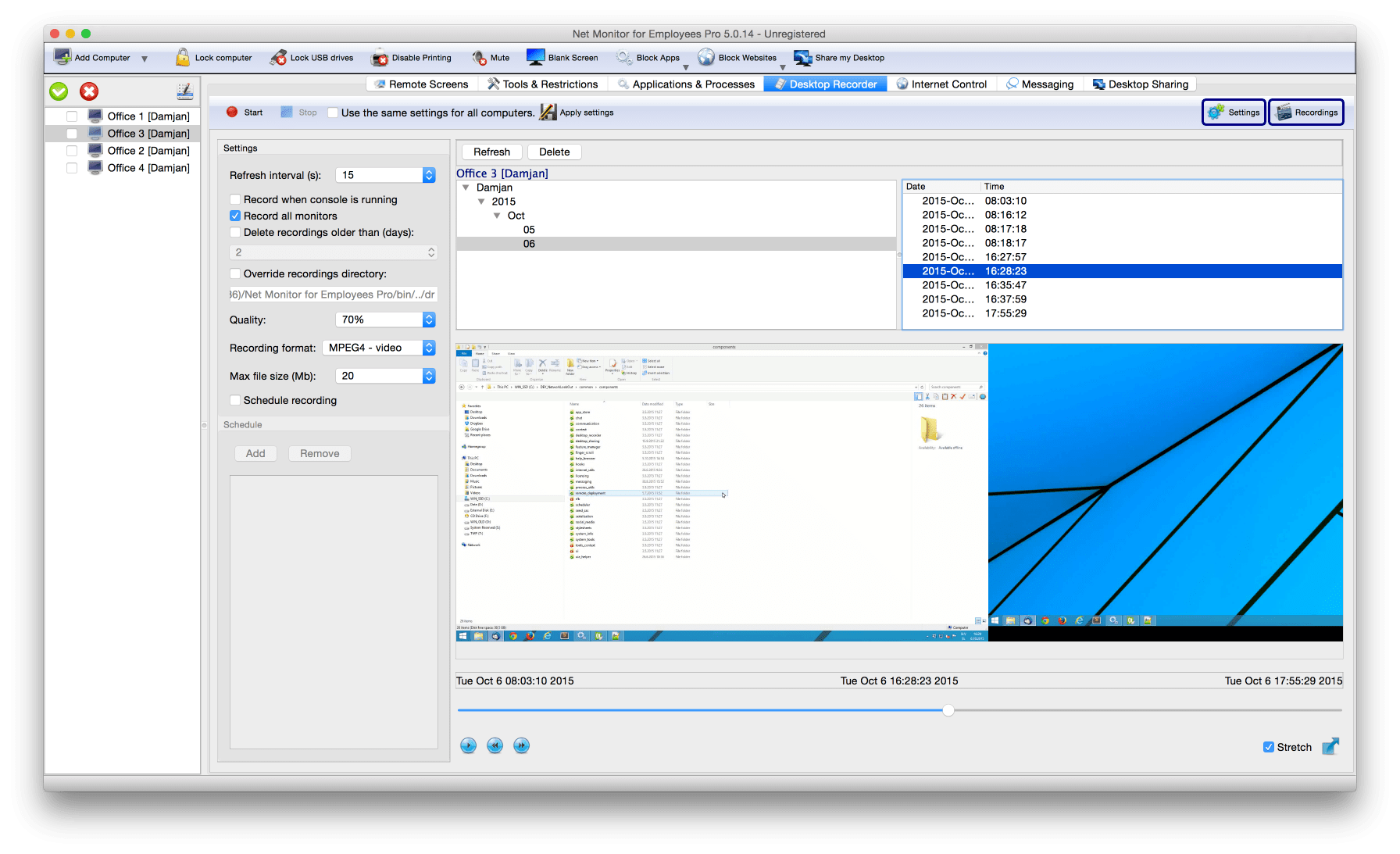Click the green select-all checkmark icon
The width and height of the screenshot is (1400, 854).
pos(59,91)
